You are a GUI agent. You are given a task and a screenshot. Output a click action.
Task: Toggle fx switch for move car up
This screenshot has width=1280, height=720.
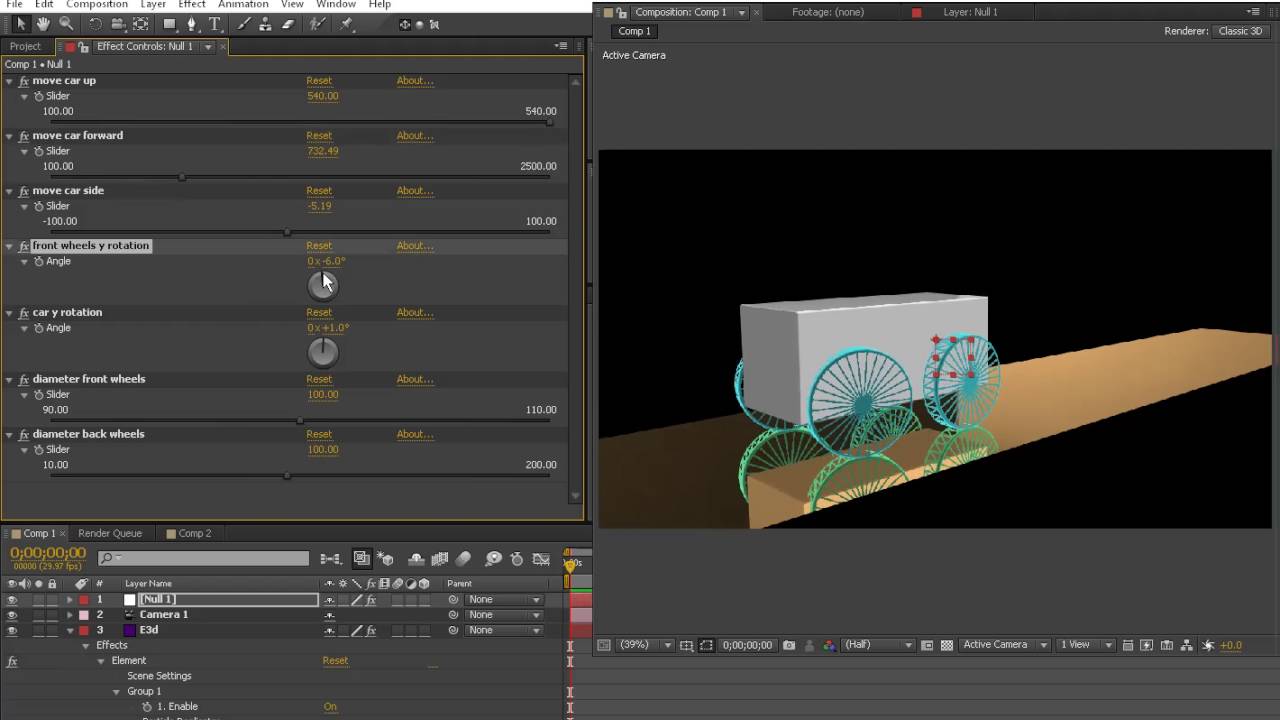click(x=24, y=81)
